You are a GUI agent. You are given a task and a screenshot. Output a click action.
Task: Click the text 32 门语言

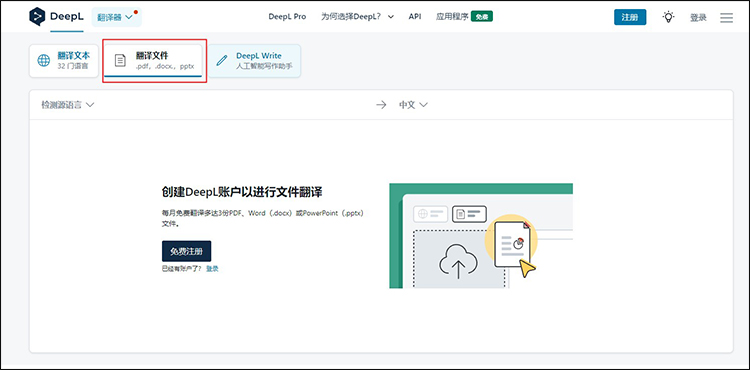tap(73, 66)
